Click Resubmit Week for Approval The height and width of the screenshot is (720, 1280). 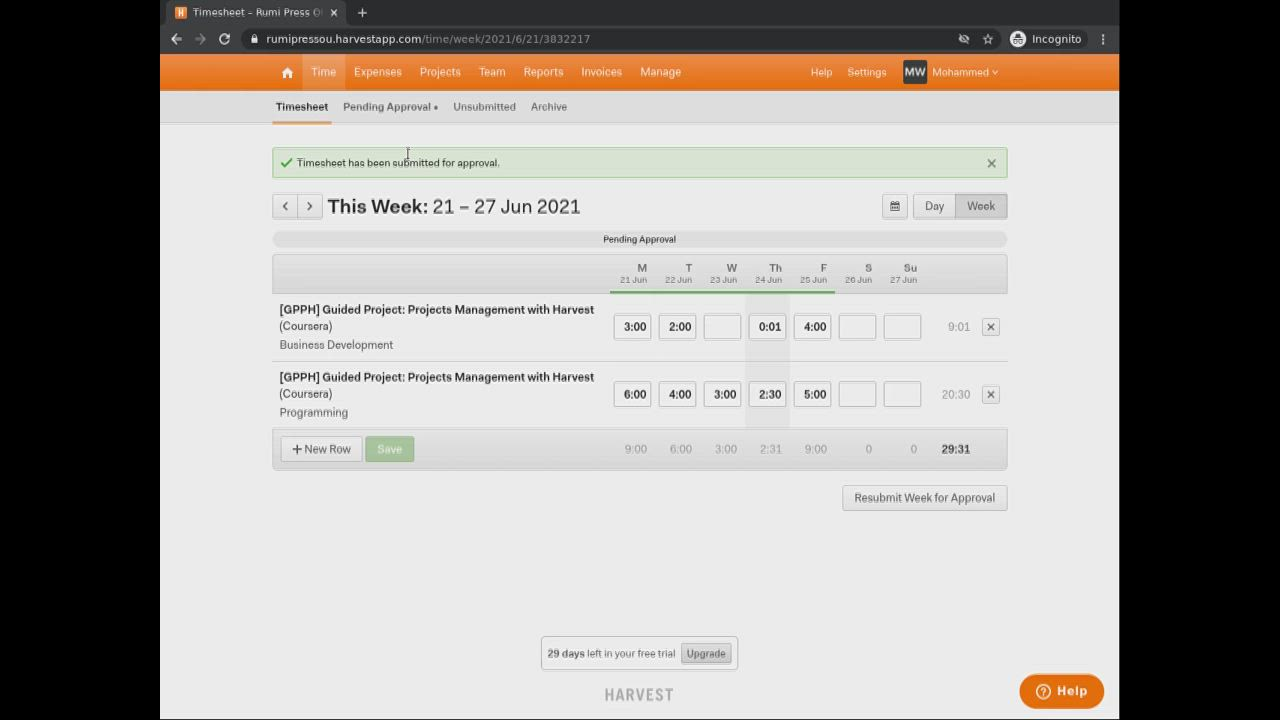pos(924,498)
